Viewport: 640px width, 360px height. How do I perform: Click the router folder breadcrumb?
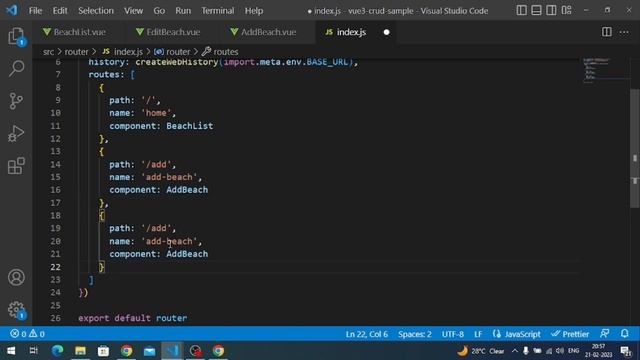click(x=76, y=52)
